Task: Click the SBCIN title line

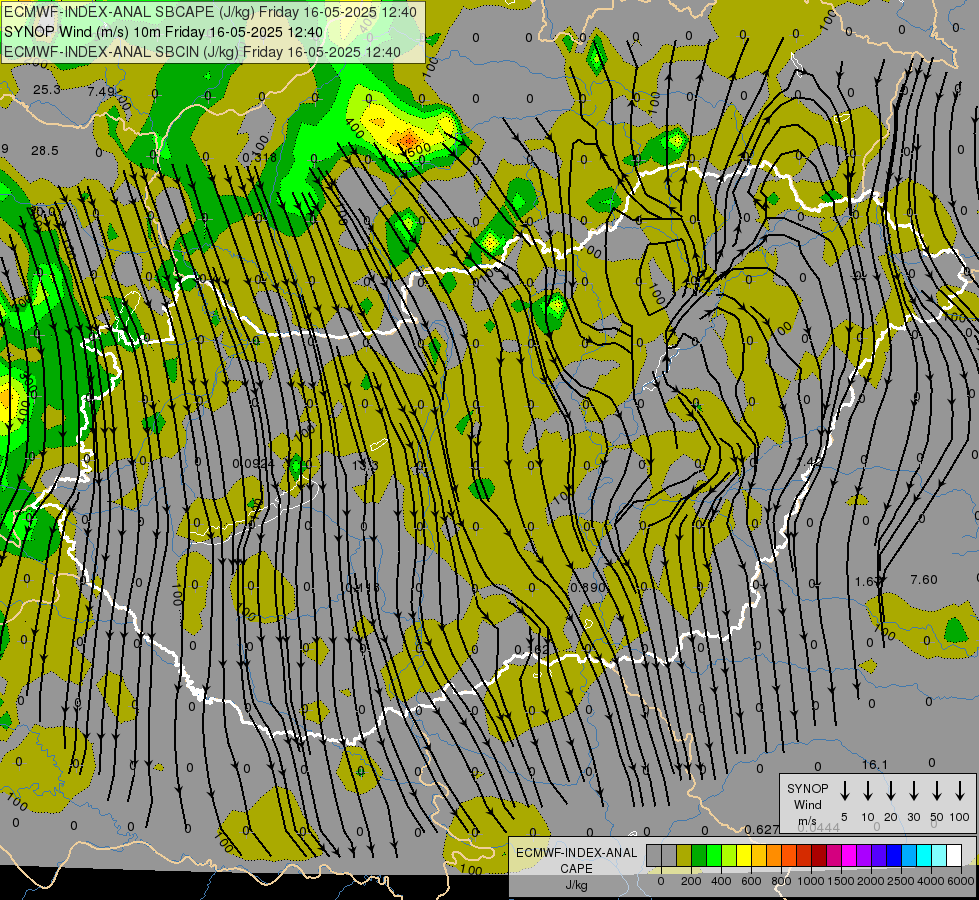Action: coord(202,52)
